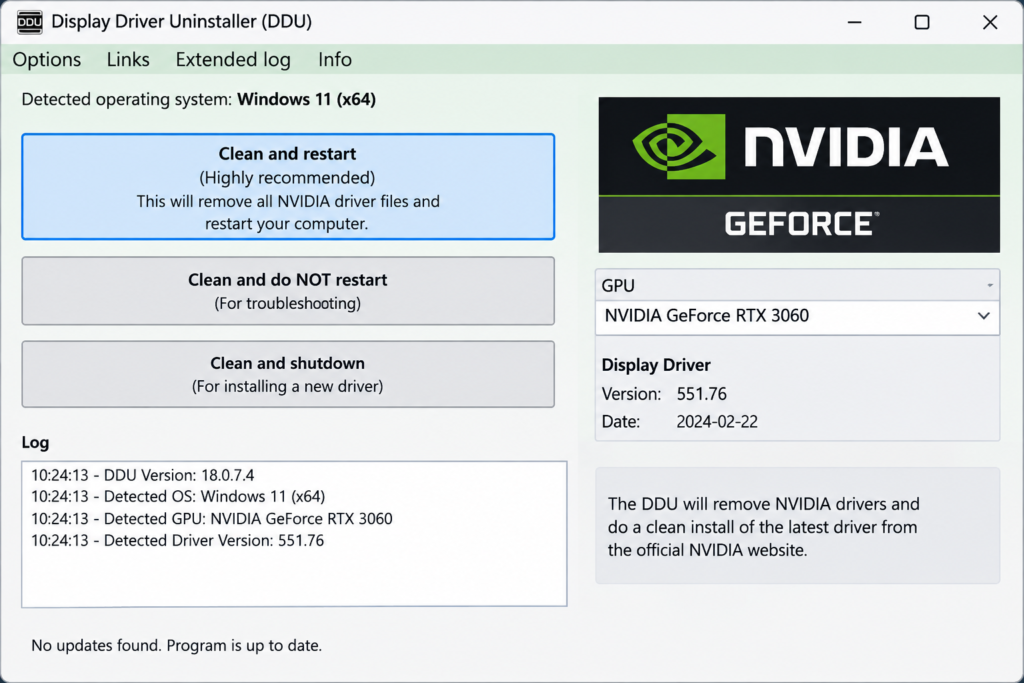1024x683 pixels.
Task: Click the 'No updates found' status message
Action: [x=176, y=645]
